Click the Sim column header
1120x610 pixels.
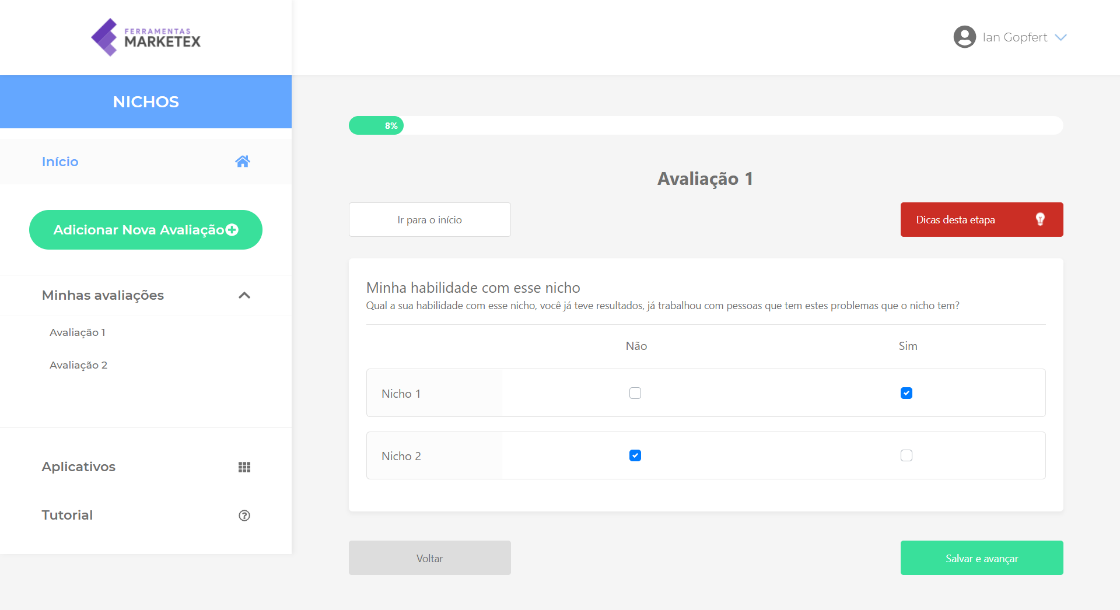907,346
